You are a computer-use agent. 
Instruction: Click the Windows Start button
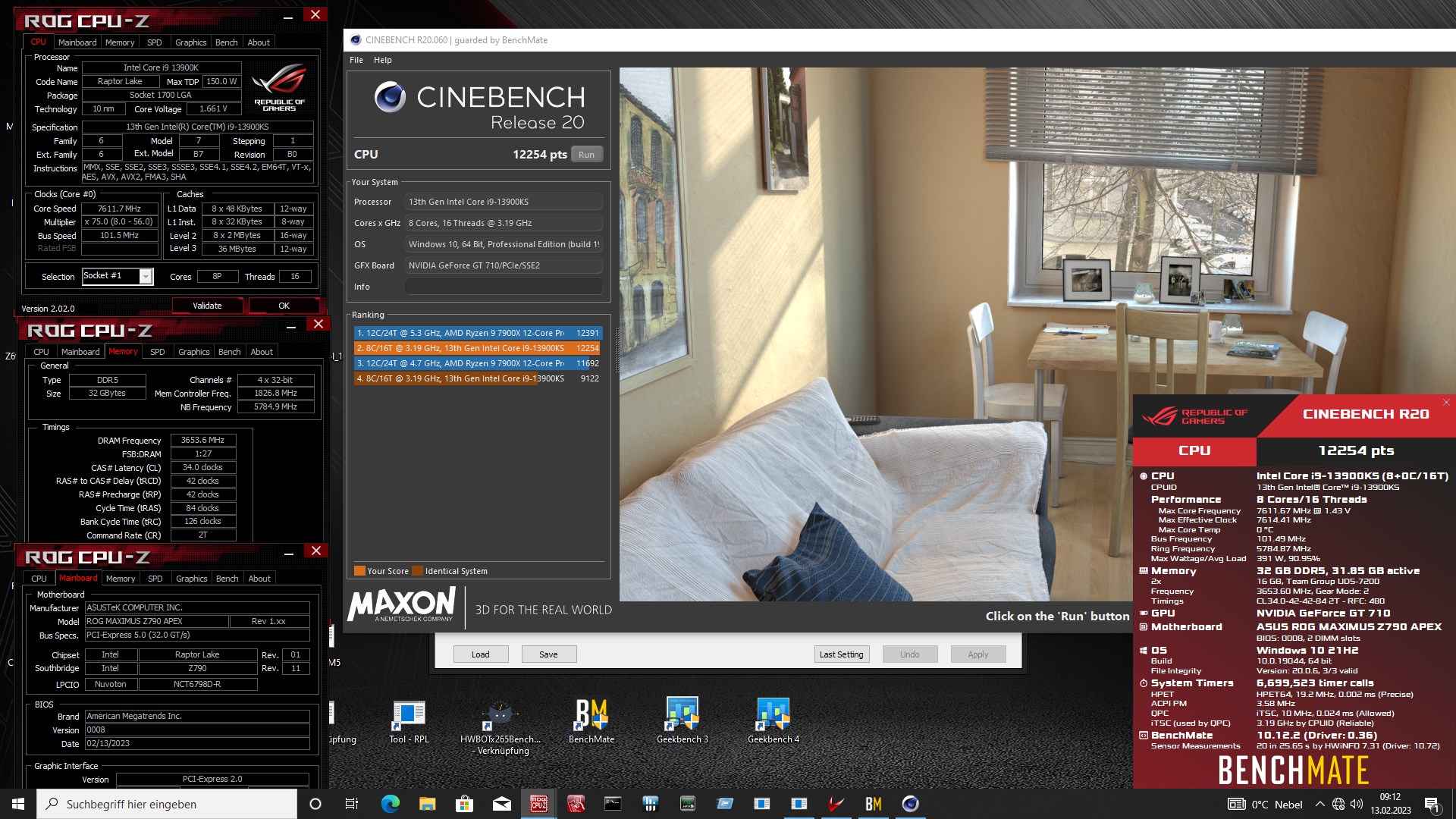(18, 804)
